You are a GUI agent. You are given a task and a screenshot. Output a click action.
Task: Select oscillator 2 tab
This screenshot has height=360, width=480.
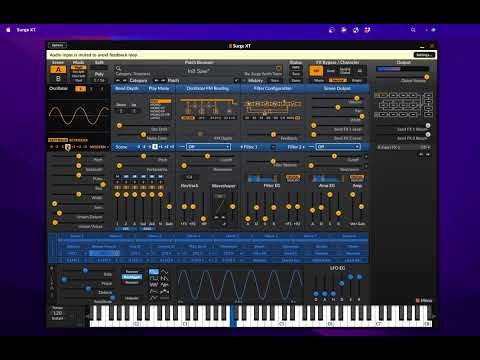point(92,89)
